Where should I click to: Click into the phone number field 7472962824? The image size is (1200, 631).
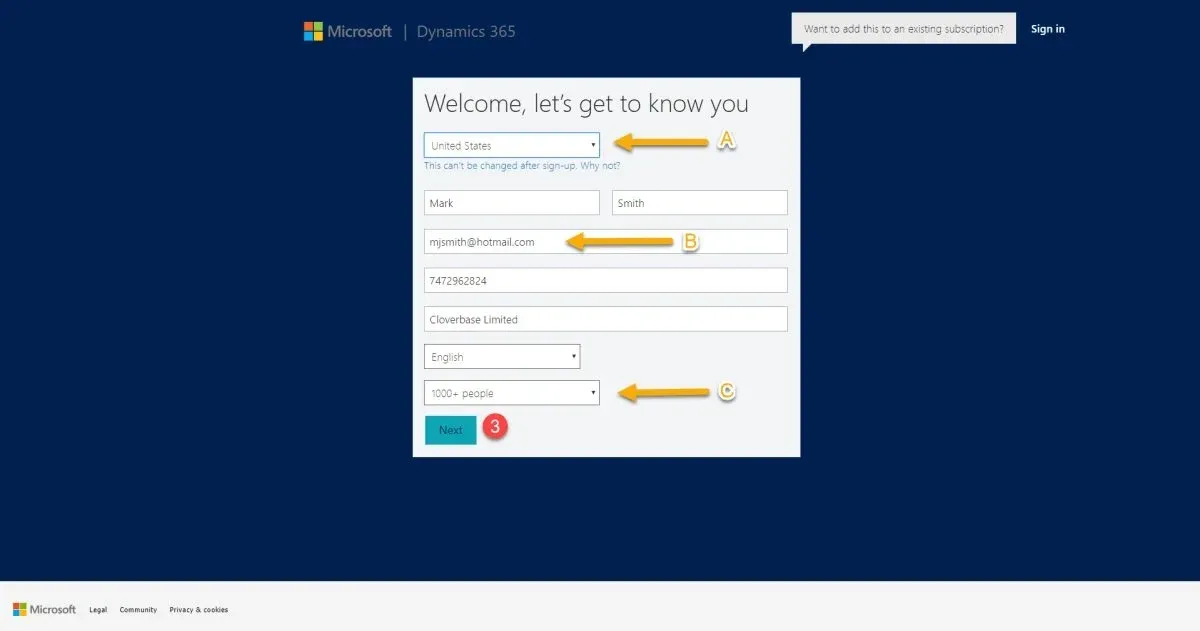click(x=606, y=281)
